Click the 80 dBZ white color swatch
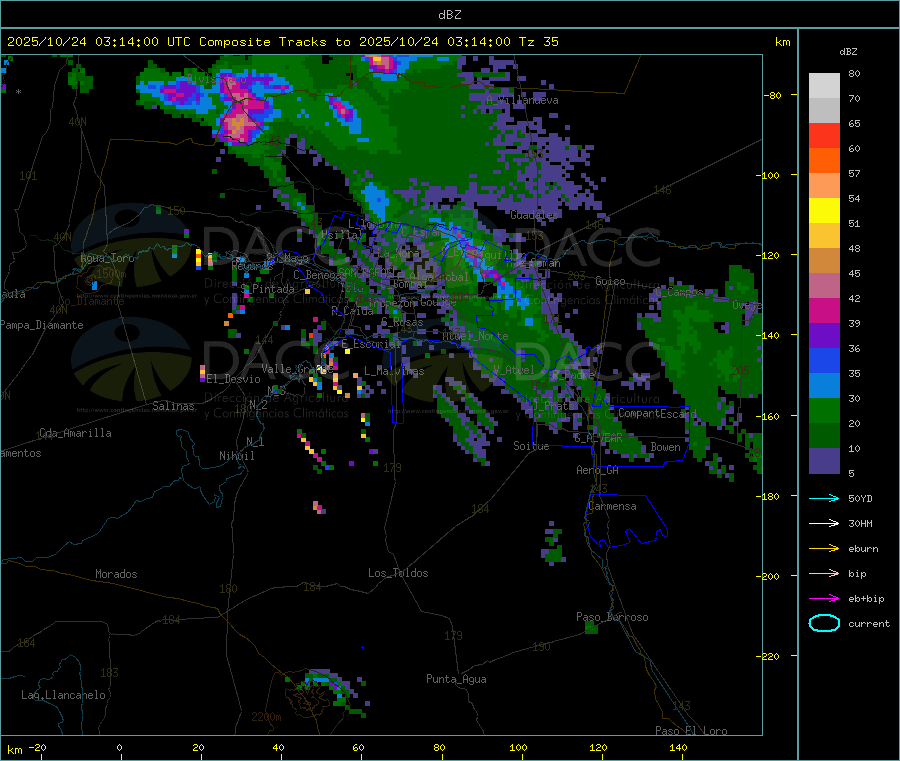900x761 pixels. pyautogui.click(x=824, y=86)
